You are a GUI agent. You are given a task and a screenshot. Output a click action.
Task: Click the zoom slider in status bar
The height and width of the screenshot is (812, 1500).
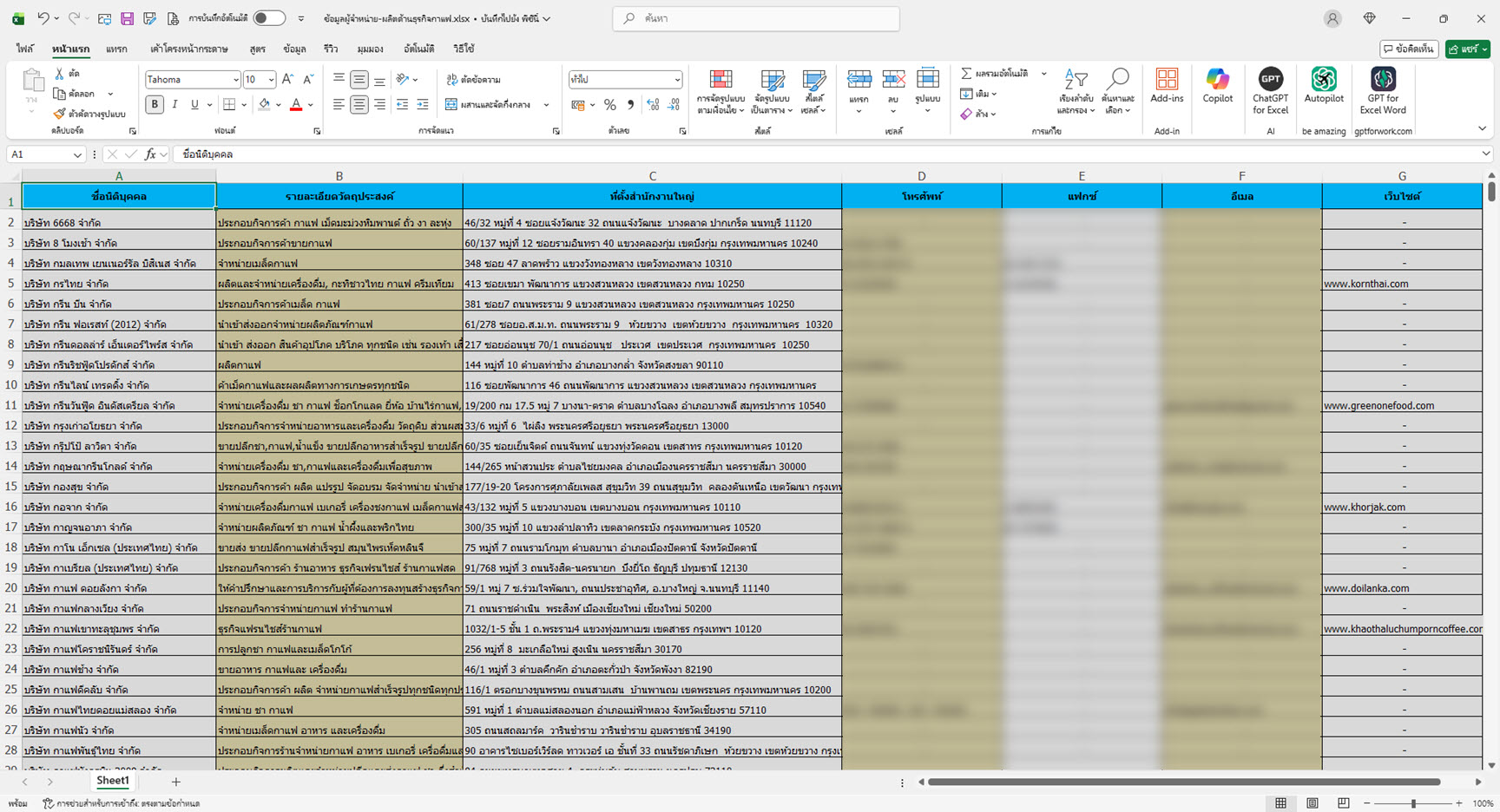tap(1413, 803)
